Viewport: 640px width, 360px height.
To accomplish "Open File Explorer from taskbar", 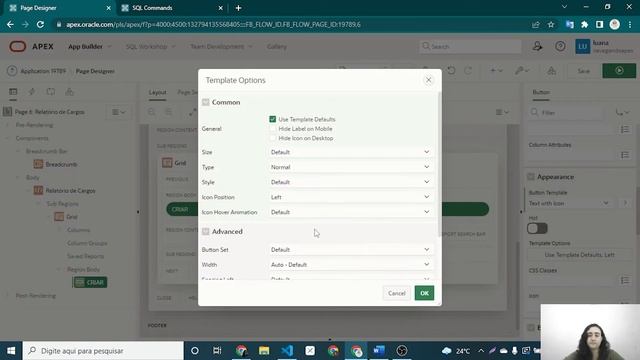I will click(x=264, y=351).
